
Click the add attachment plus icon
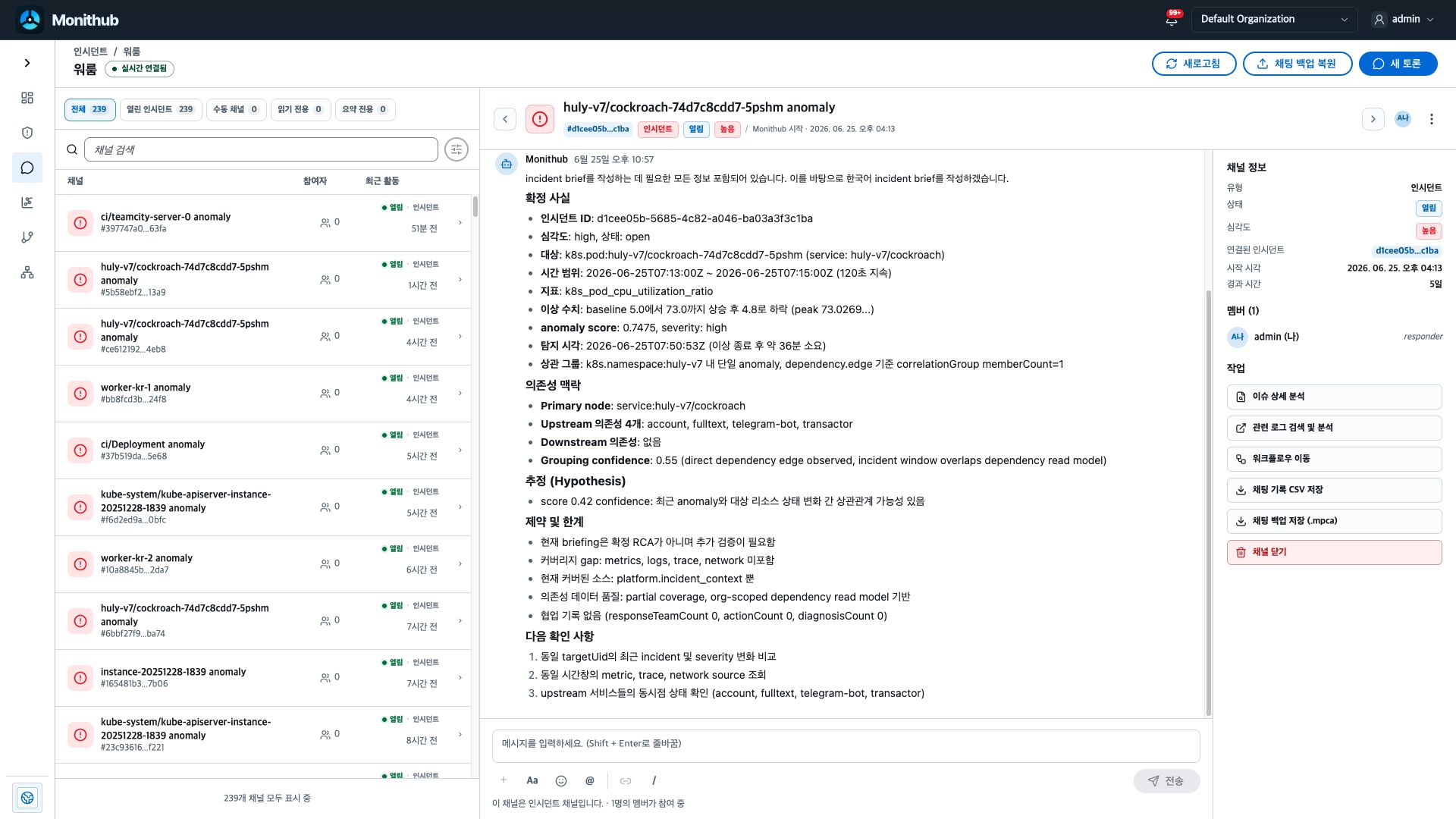tap(504, 780)
